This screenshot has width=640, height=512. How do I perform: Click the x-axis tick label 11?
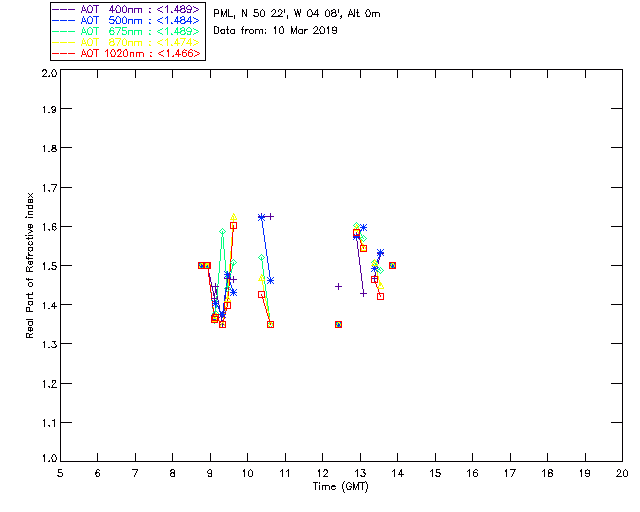tap(285, 474)
